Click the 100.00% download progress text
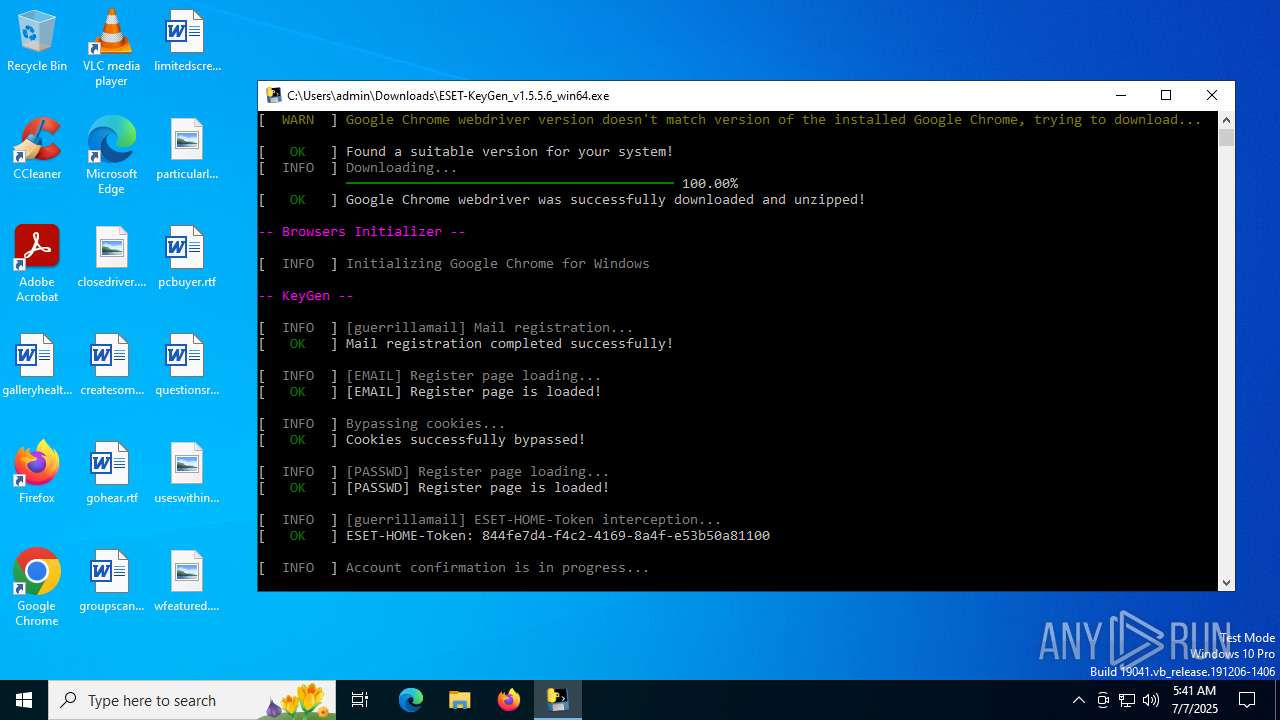1280x720 pixels. click(710, 184)
